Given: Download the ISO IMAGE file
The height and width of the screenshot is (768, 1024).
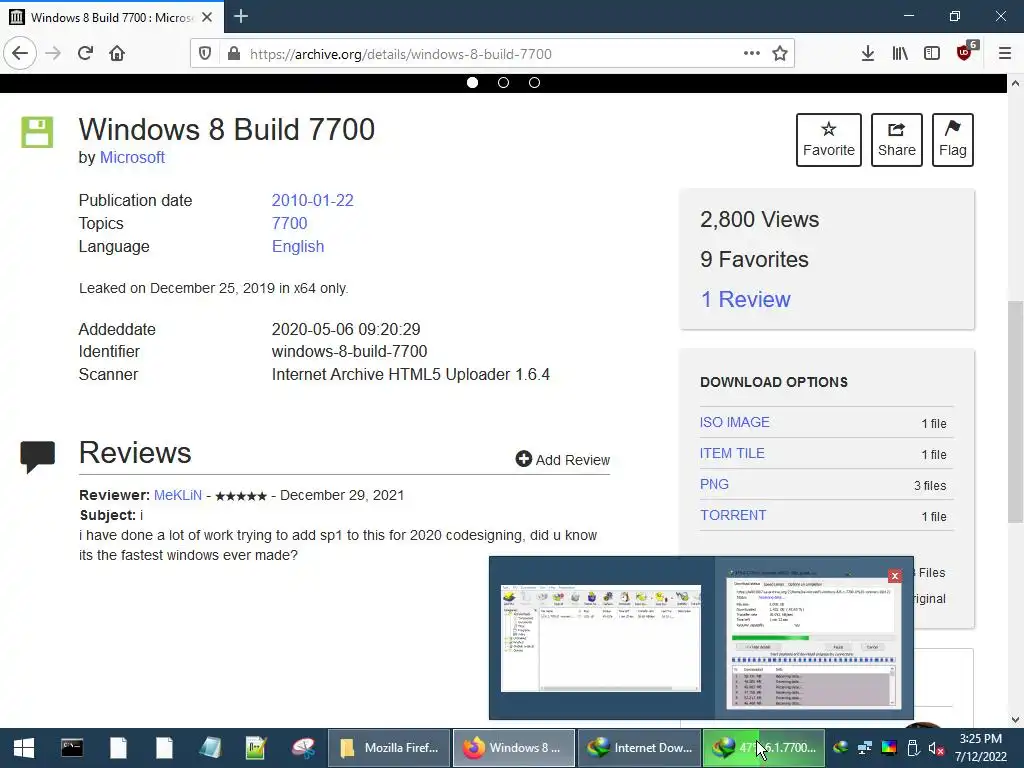Looking at the screenshot, I should (x=735, y=423).
